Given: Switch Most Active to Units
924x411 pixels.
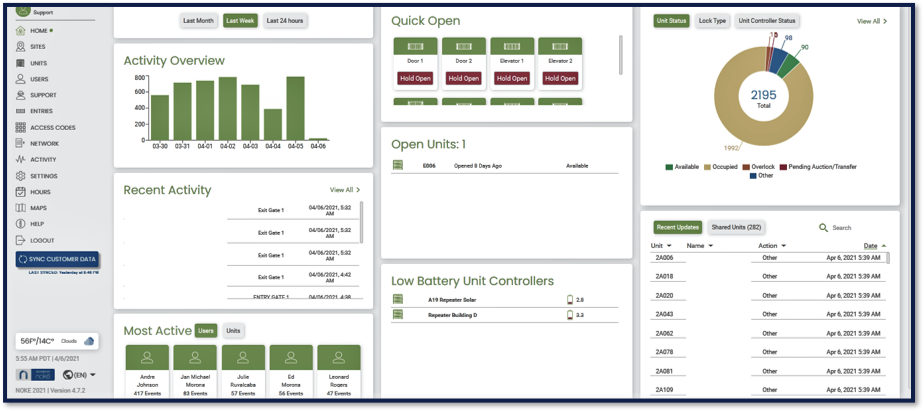Looking at the screenshot, I should click(233, 331).
